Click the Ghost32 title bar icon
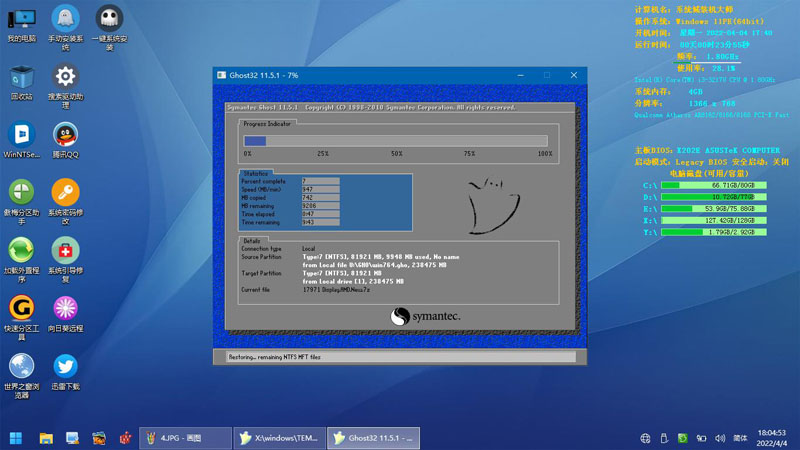Screen dimensions: 800x450 click(x=221, y=75)
